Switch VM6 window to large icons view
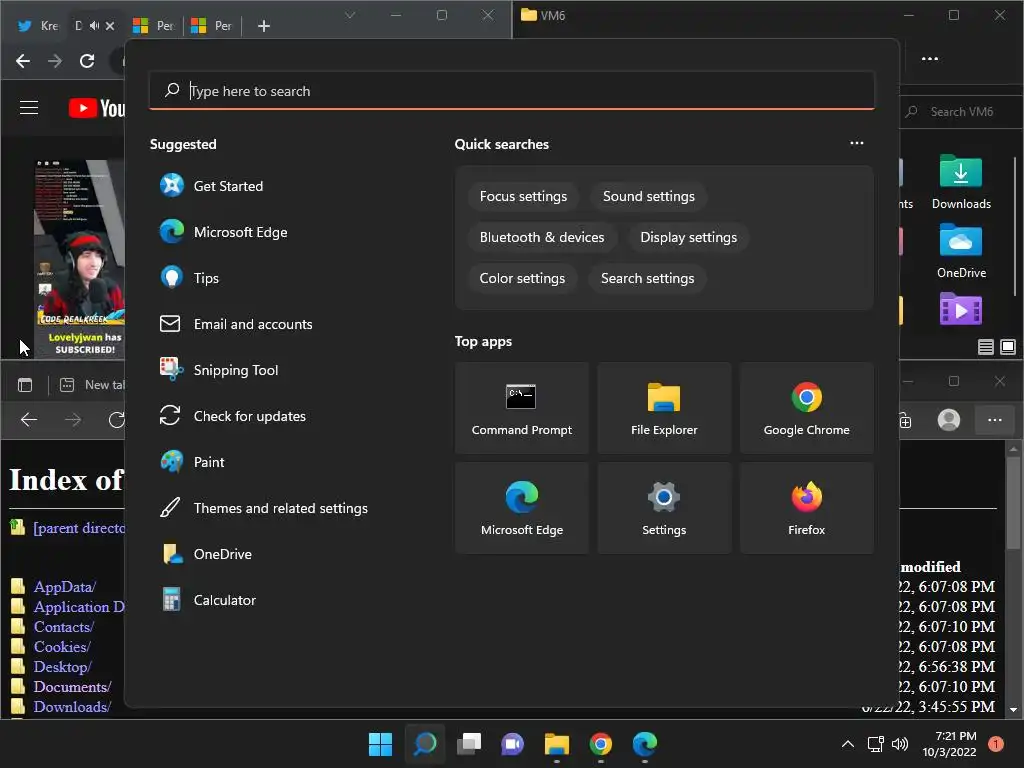The height and width of the screenshot is (768, 1024). 1008,347
